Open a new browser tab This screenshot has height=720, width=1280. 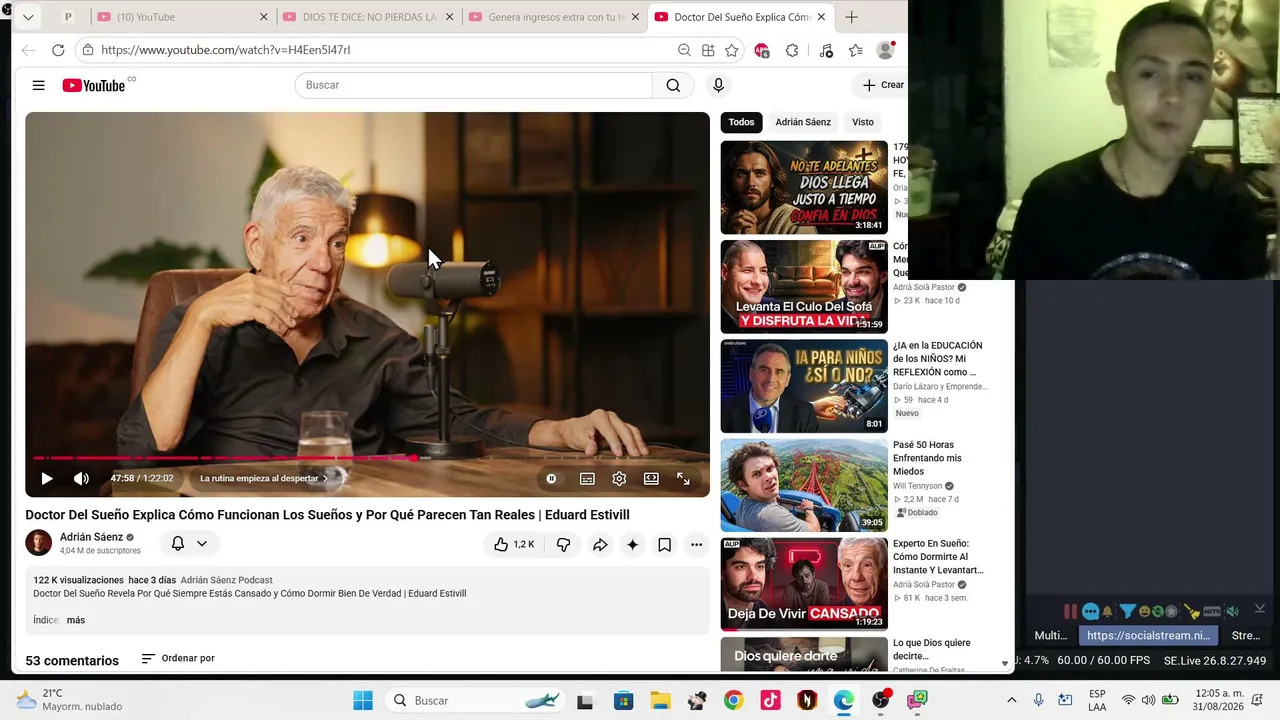(851, 17)
